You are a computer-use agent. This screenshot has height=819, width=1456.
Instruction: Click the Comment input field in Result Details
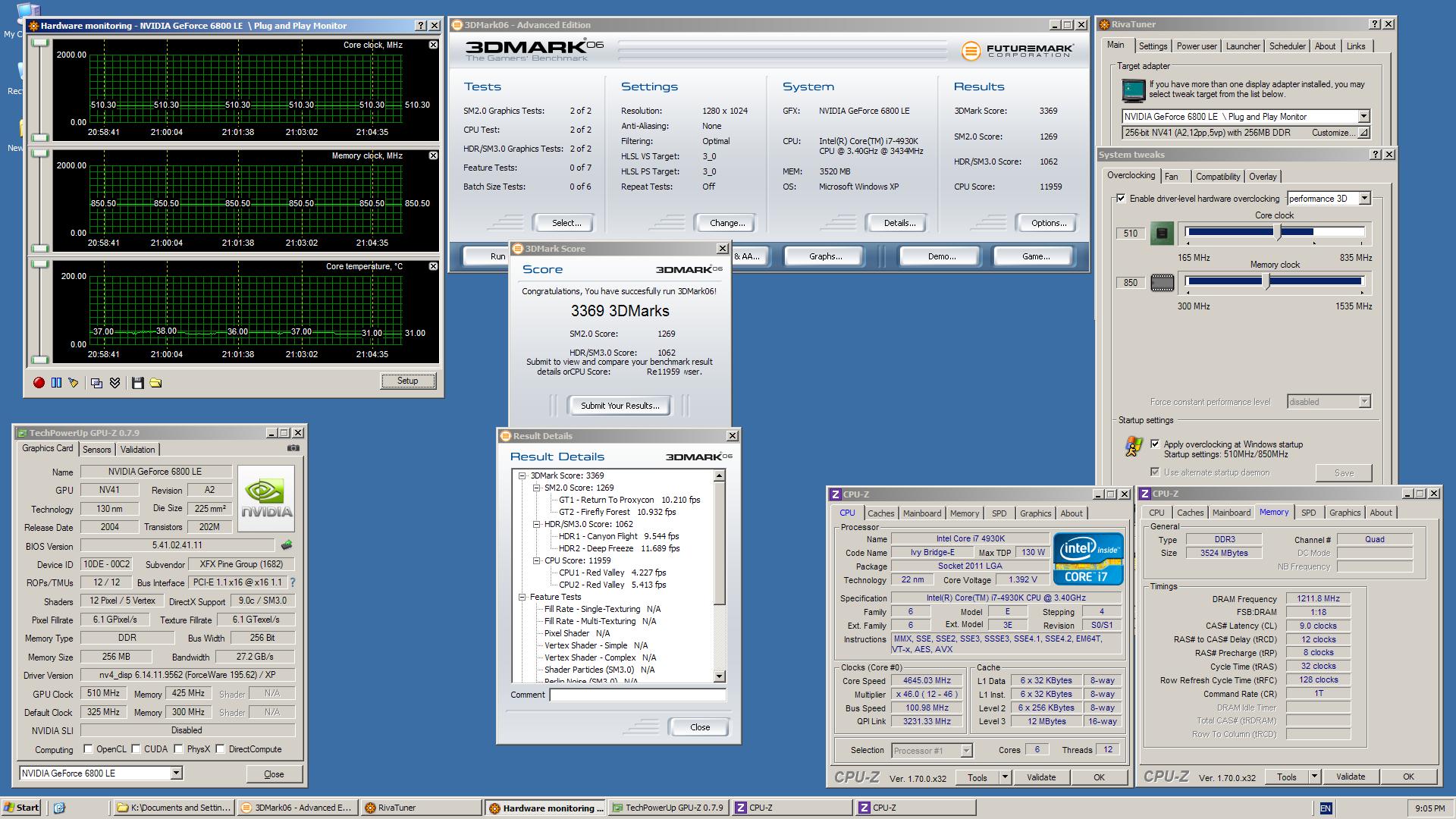point(637,695)
